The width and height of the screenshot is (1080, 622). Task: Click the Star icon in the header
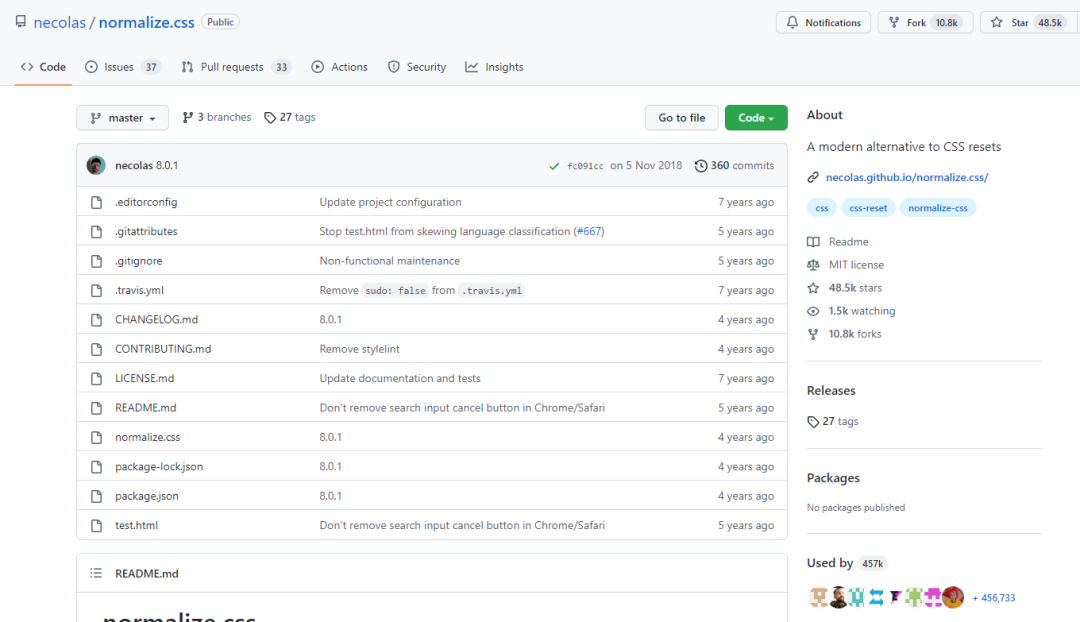(x=996, y=23)
